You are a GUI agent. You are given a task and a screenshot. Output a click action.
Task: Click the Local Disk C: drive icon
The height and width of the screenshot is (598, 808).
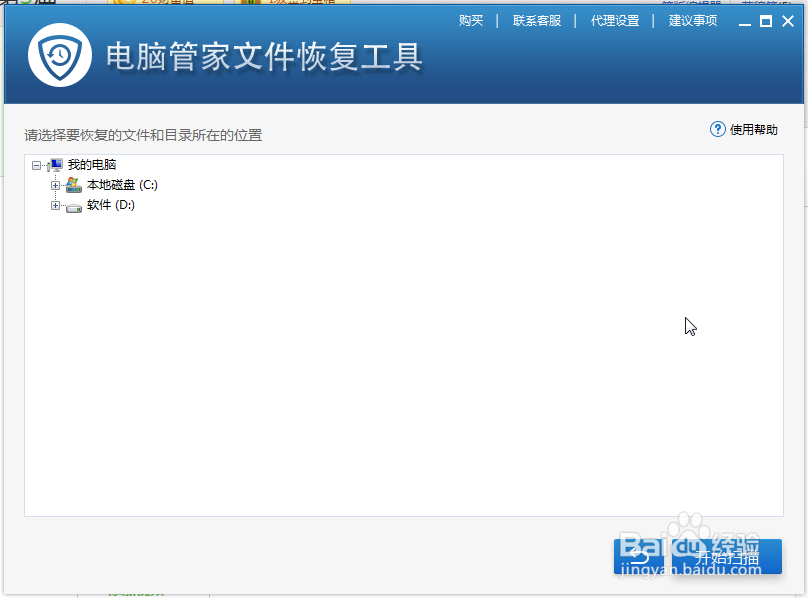click(x=74, y=185)
